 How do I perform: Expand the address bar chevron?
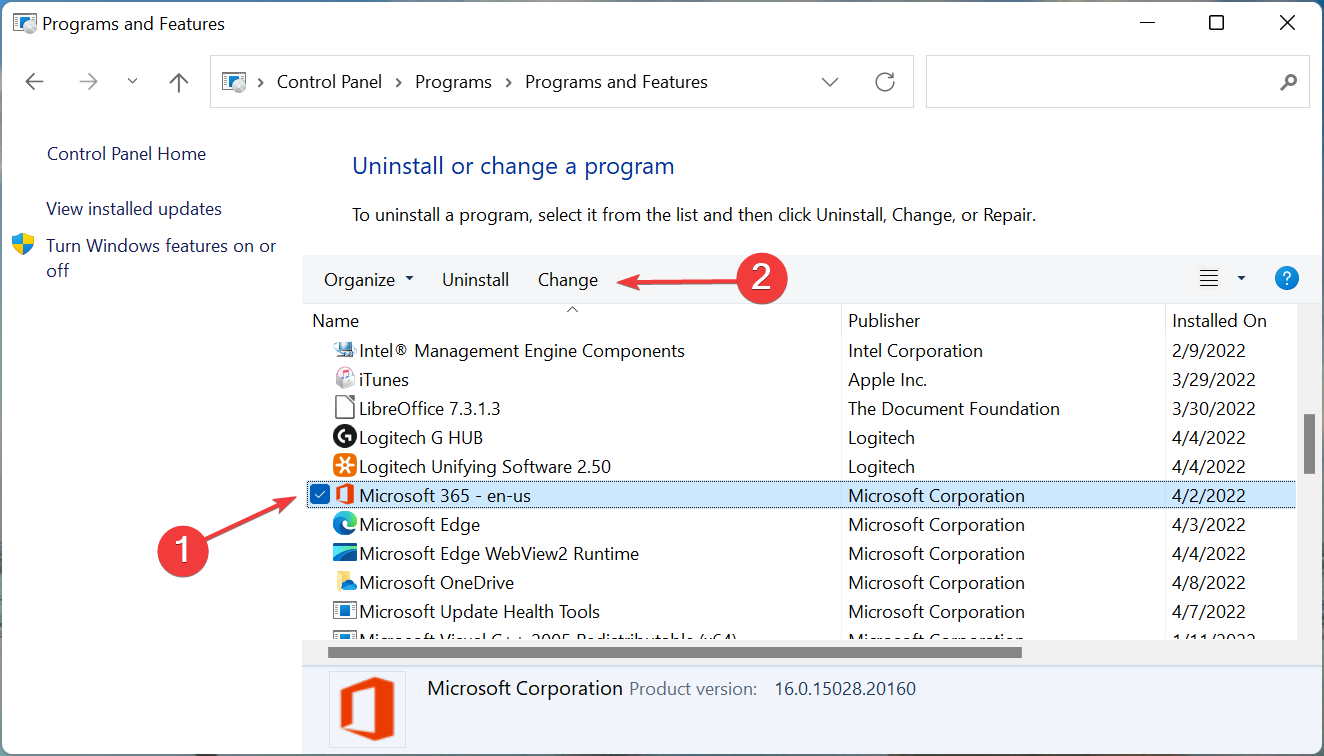coord(829,81)
